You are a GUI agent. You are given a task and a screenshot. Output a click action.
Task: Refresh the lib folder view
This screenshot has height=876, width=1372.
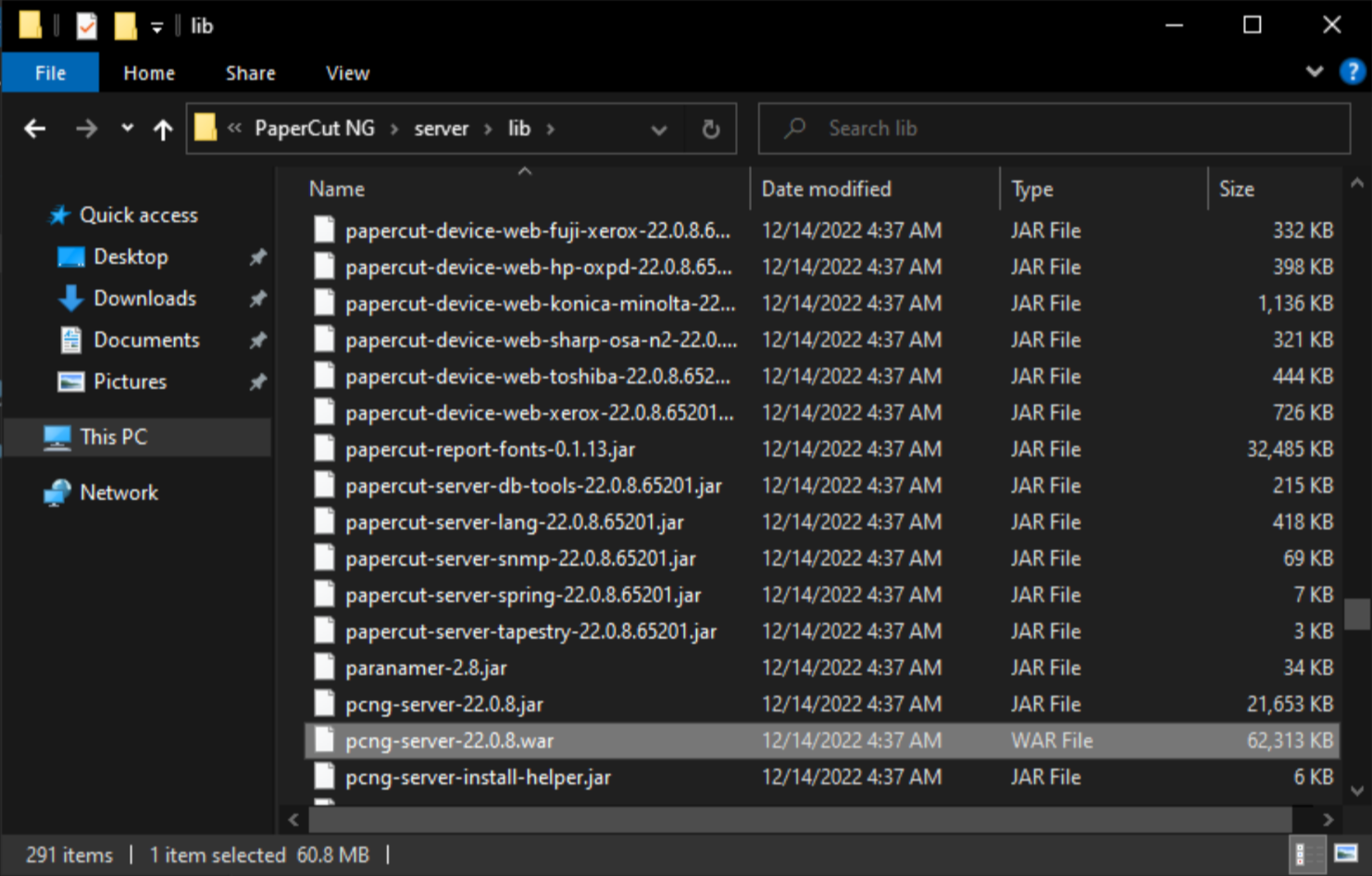point(711,129)
